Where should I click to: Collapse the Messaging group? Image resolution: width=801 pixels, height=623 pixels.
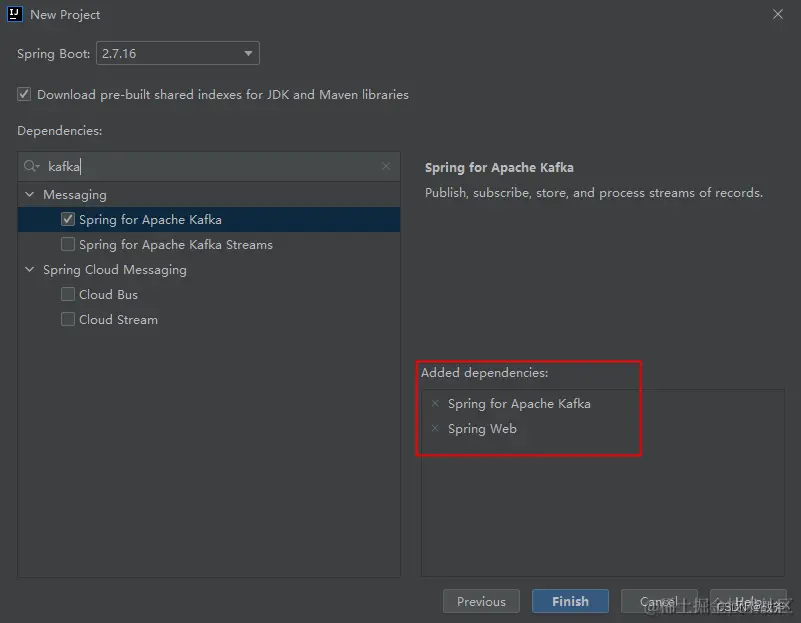(x=30, y=195)
